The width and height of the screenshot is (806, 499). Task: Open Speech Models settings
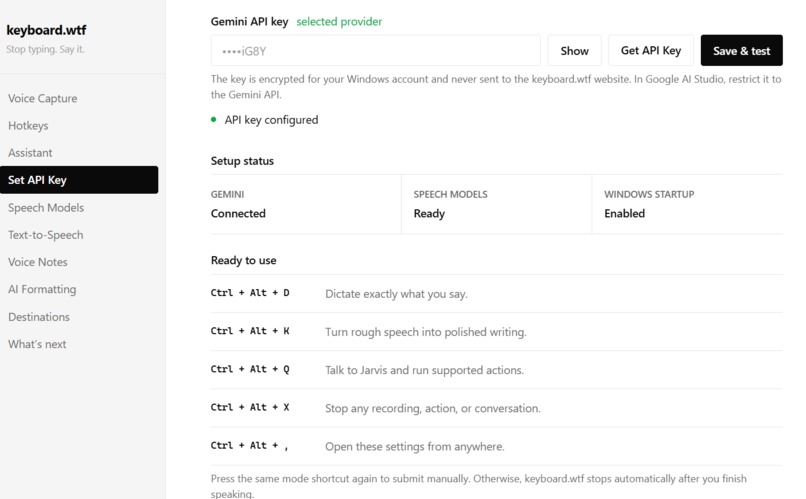(x=46, y=208)
